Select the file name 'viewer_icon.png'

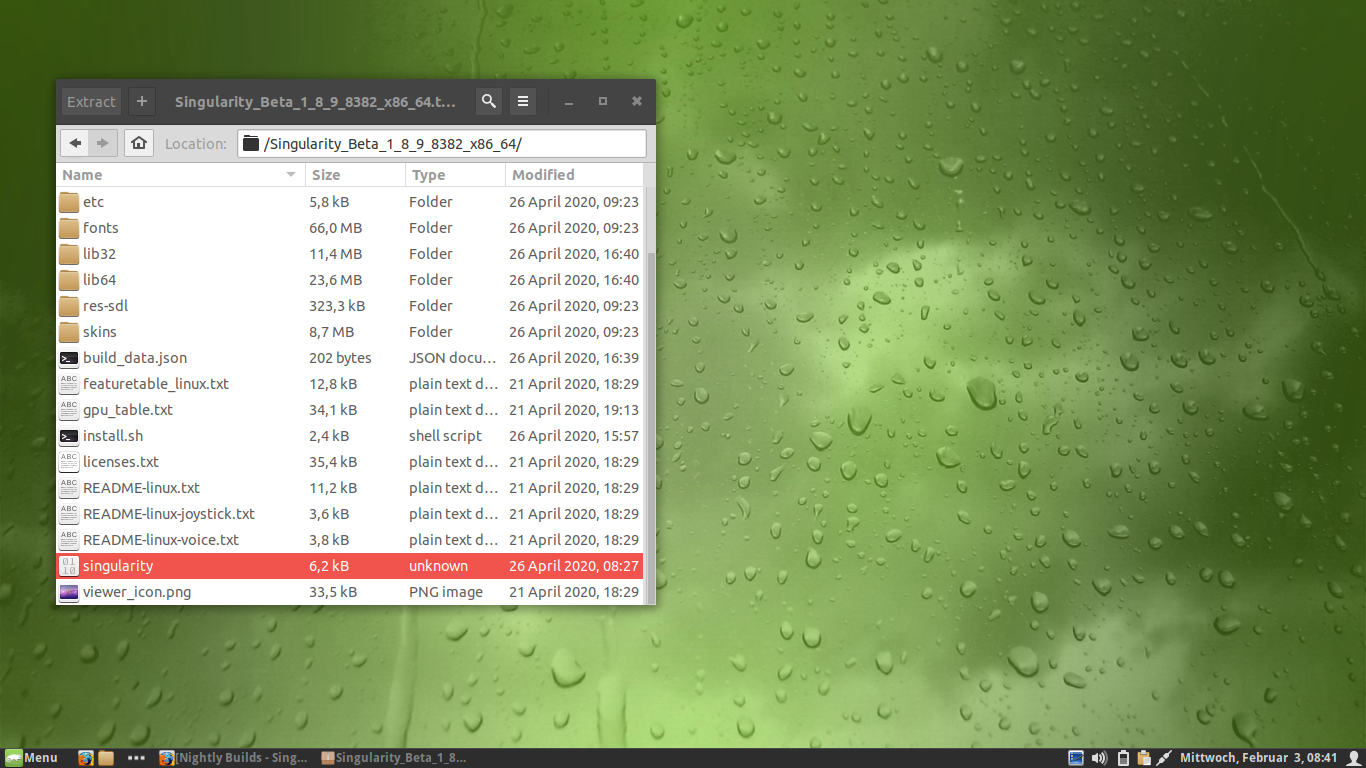pos(137,592)
